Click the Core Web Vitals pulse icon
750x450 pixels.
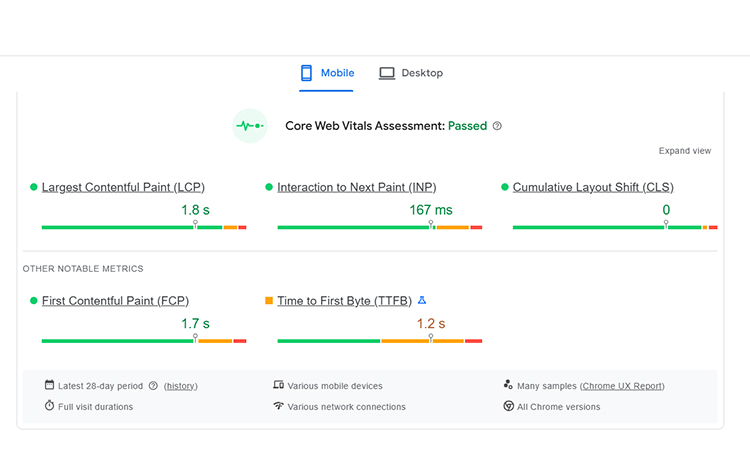249,126
